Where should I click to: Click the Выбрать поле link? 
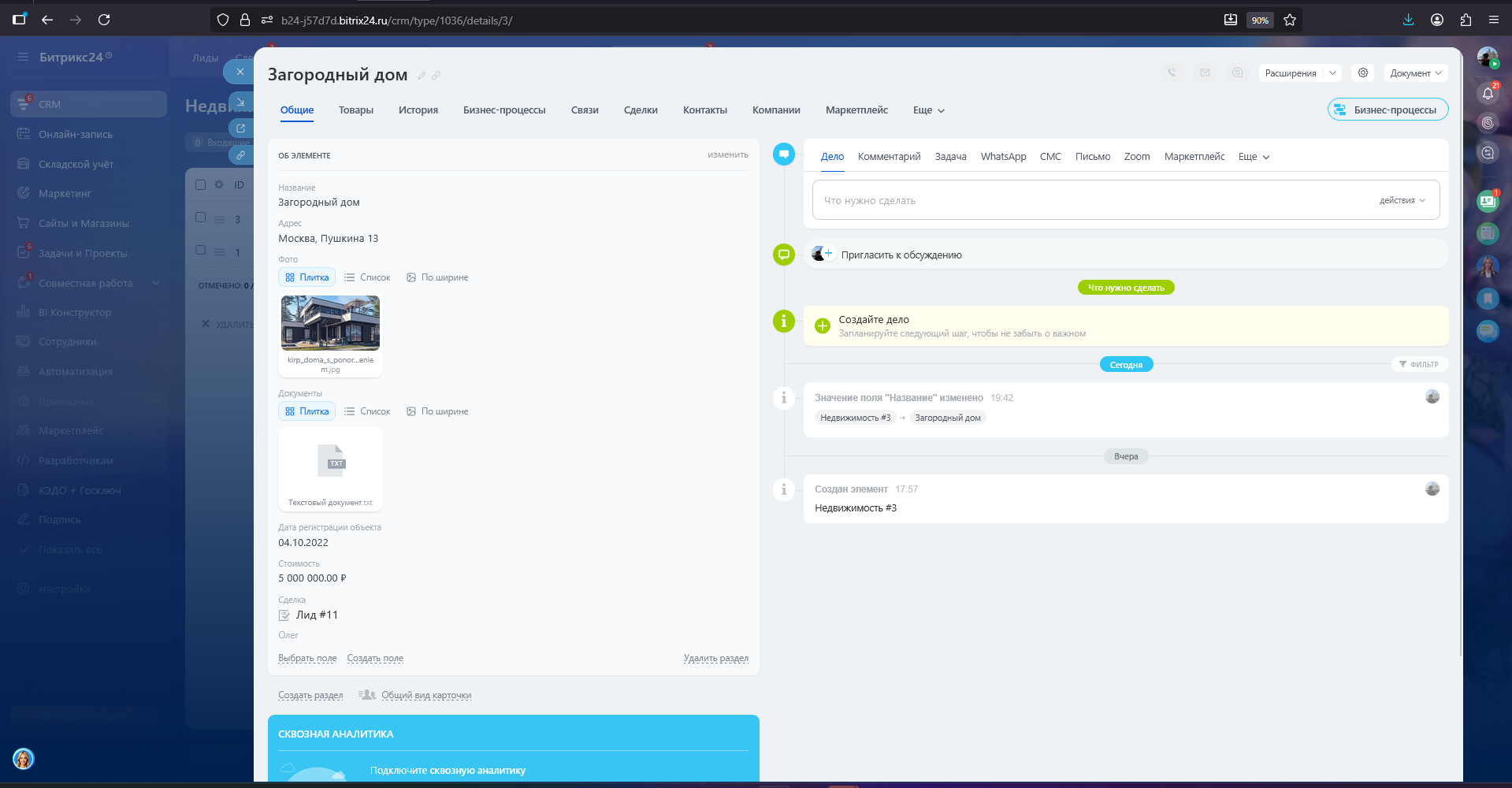[307, 658]
